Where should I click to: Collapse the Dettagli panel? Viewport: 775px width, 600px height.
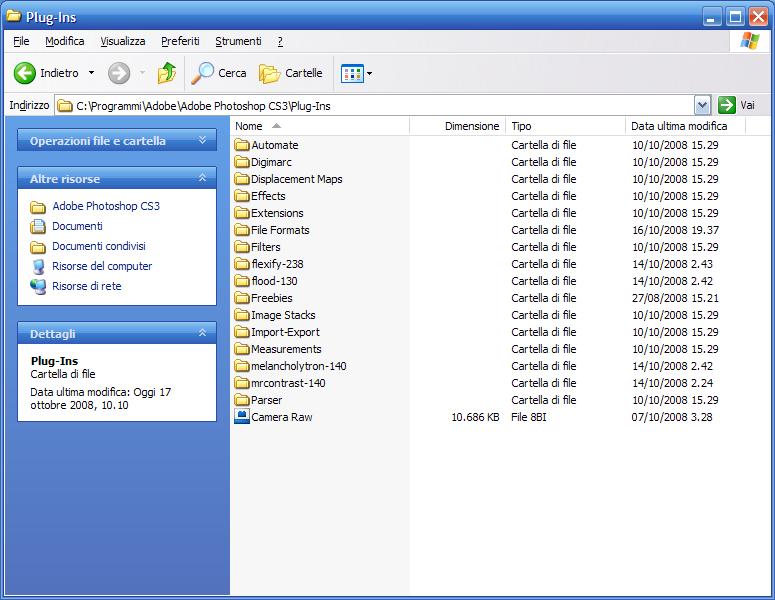pos(202,333)
